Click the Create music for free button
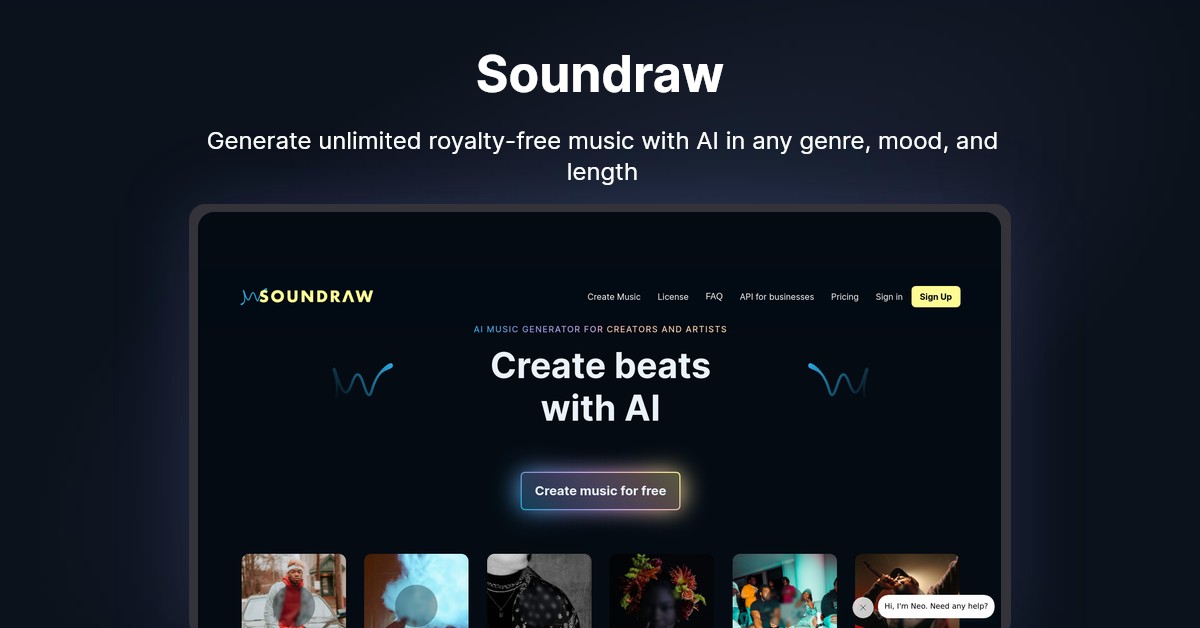1200x628 pixels. (x=600, y=491)
